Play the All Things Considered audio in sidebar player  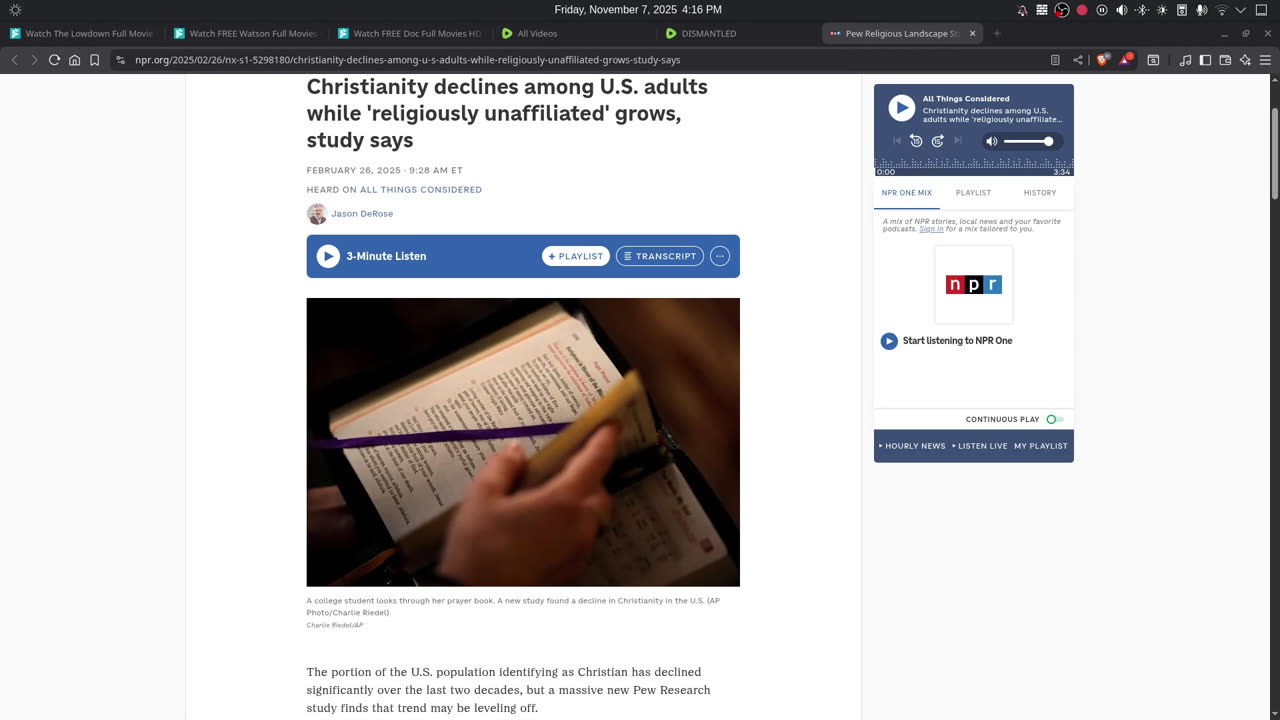[901, 108]
